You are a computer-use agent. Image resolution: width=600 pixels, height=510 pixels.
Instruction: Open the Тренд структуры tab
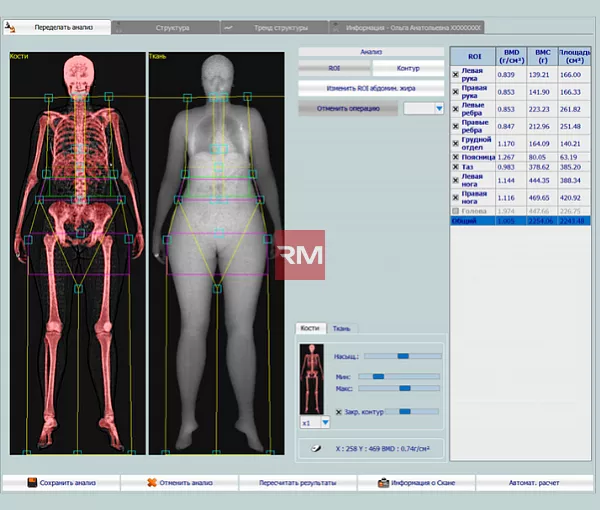point(274,28)
